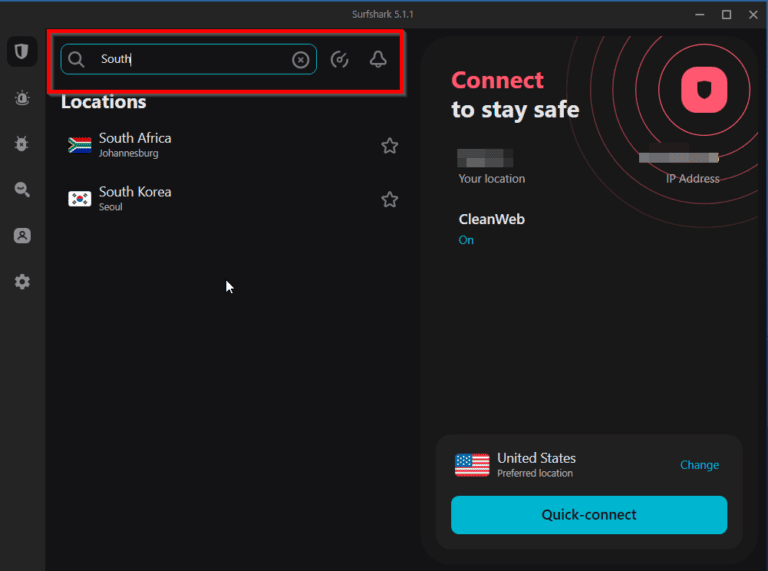Click the magnifier icon inside search box

coord(76,59)
